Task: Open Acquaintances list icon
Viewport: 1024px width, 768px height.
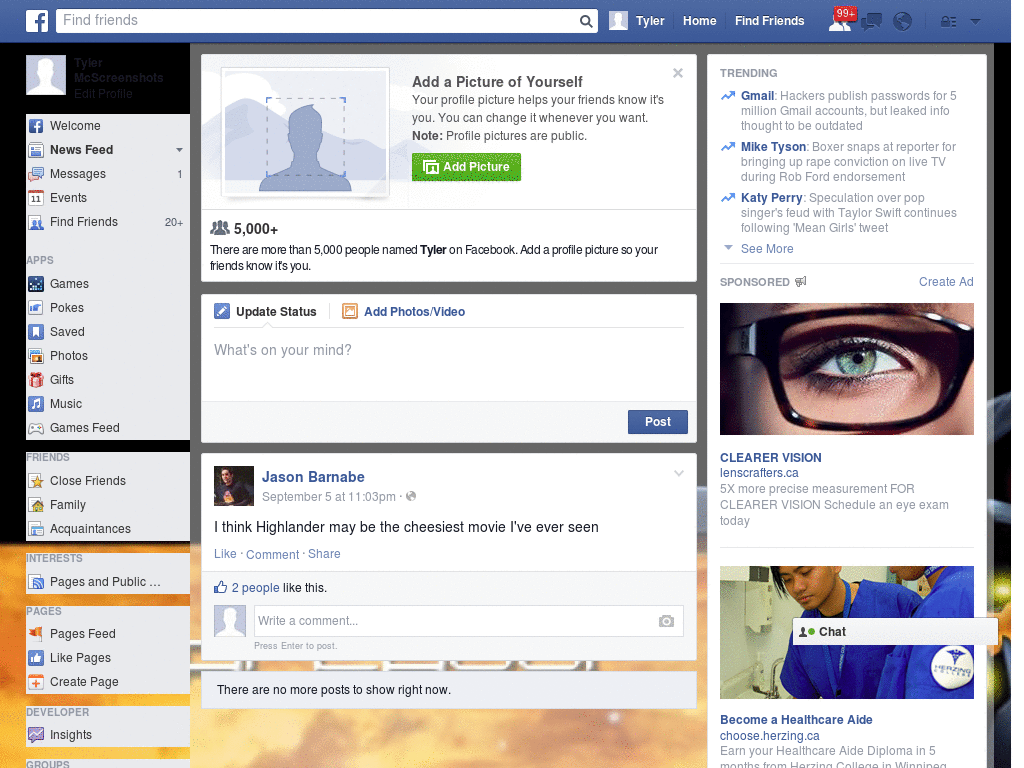Action: (36, 529)
